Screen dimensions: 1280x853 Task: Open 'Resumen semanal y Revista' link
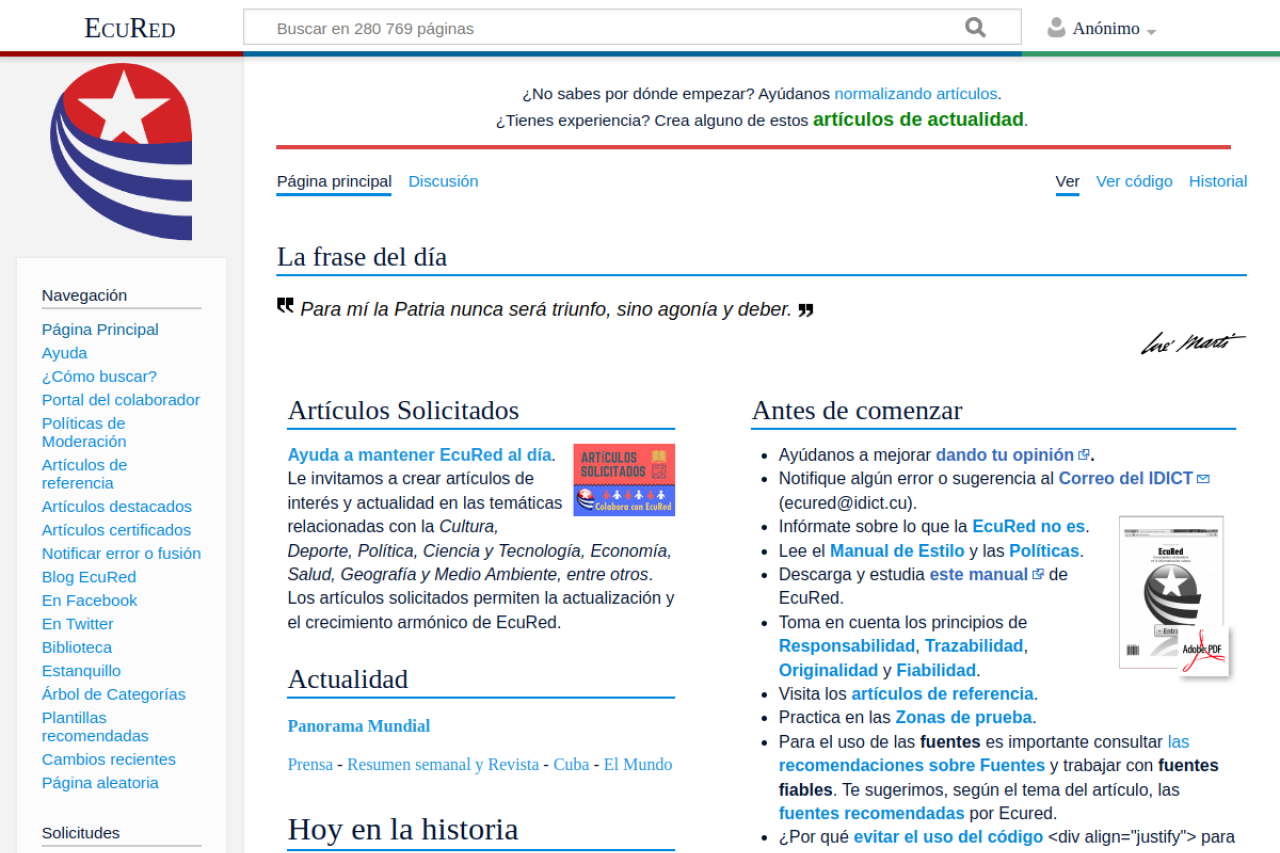443,765
